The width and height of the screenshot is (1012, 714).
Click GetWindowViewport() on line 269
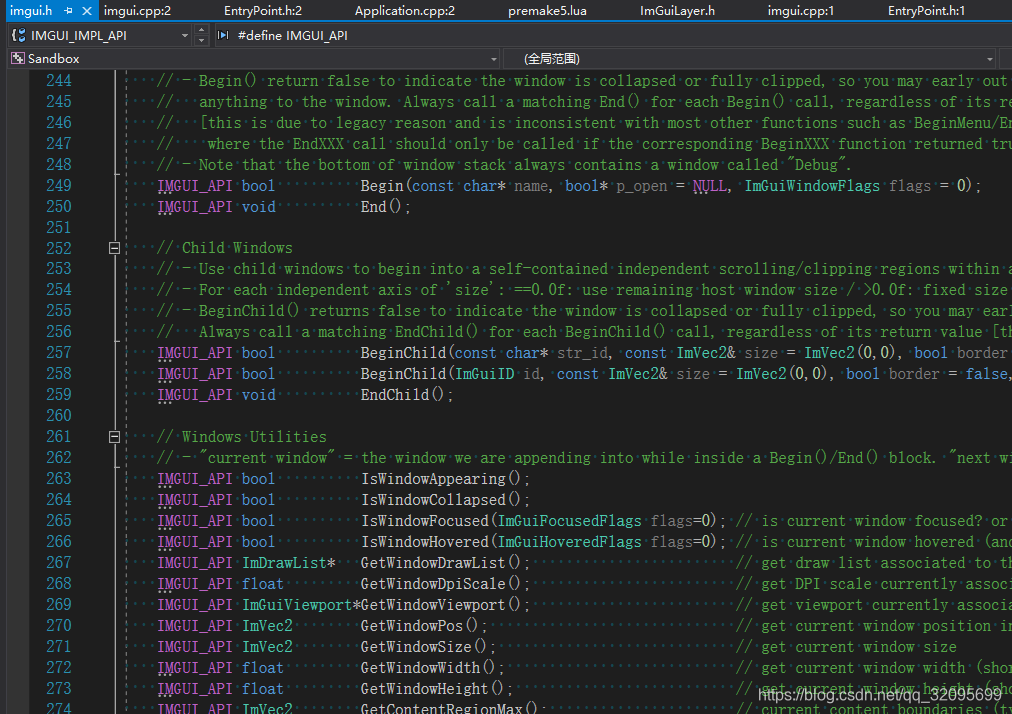[x=445, y=604]
